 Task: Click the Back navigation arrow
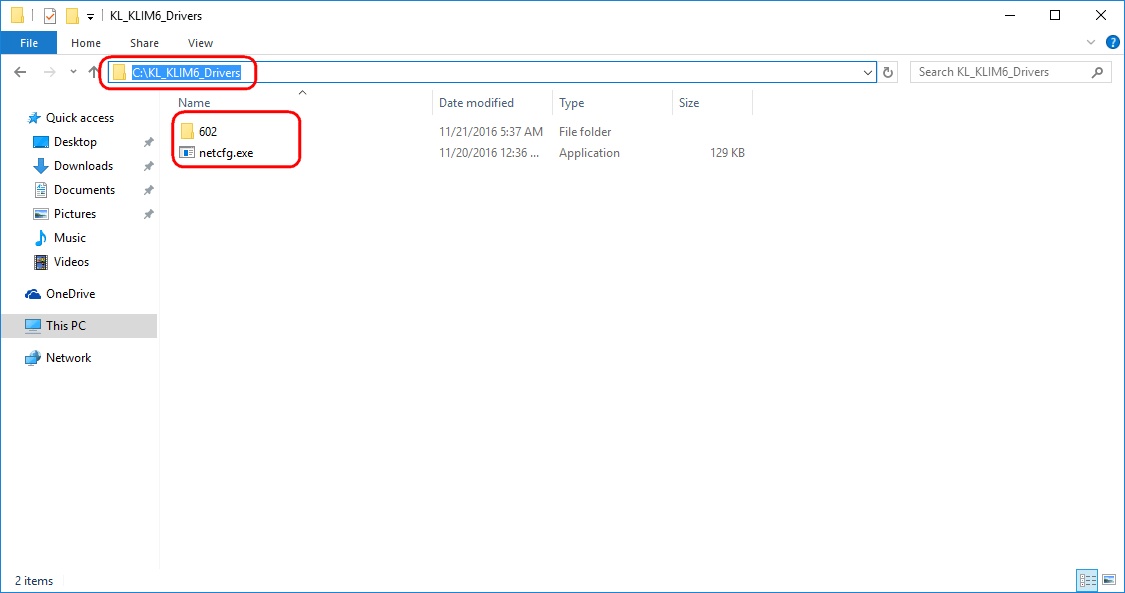(x=21, y=72)
